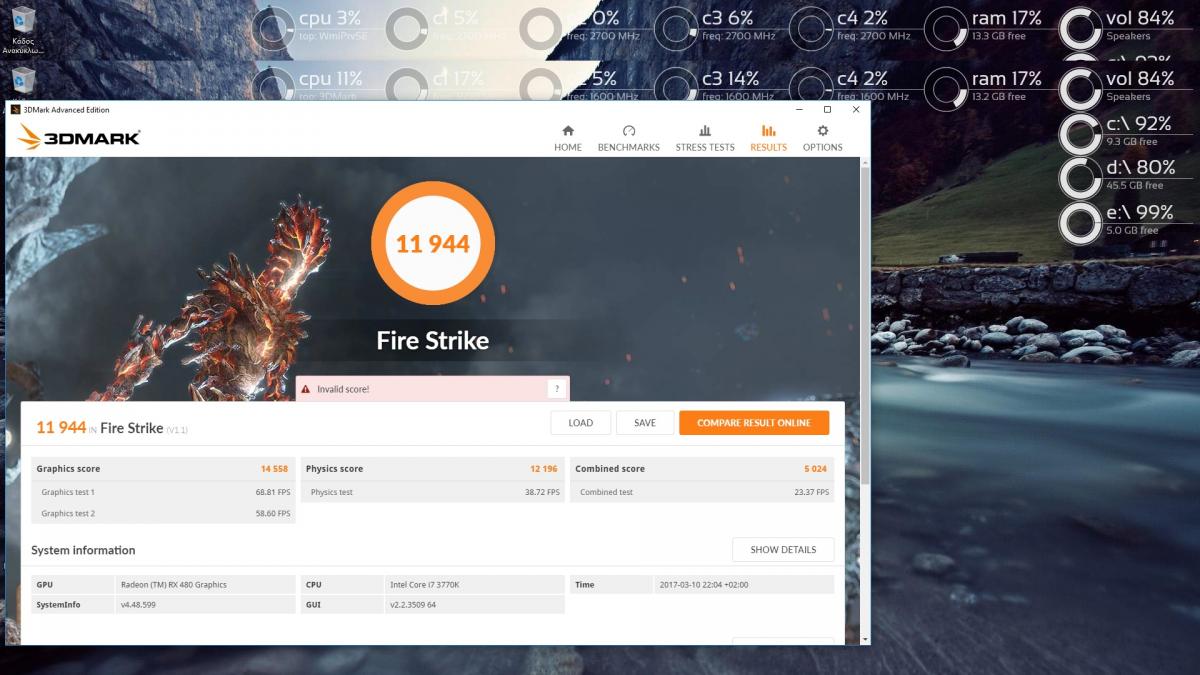Click the Fire Strike heading title
Screen dimensions: 1200x675
tap(433, 340)
